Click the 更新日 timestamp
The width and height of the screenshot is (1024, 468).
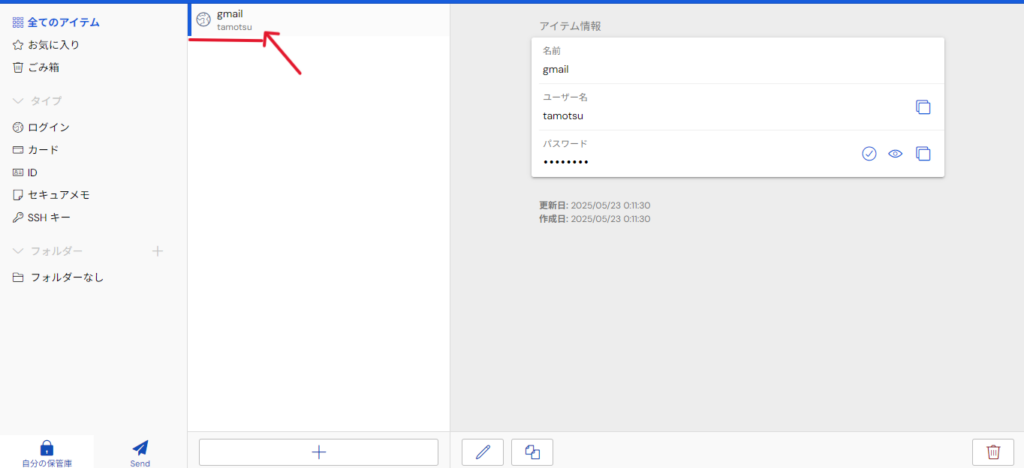click(594, 205)
